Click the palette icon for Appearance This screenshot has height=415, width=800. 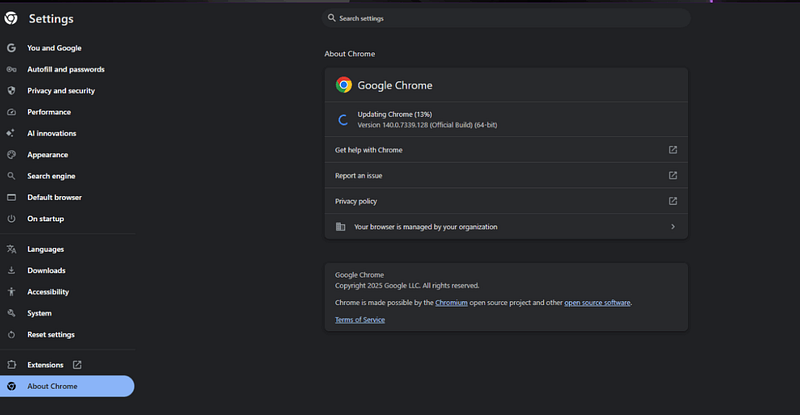pos(11,155)
